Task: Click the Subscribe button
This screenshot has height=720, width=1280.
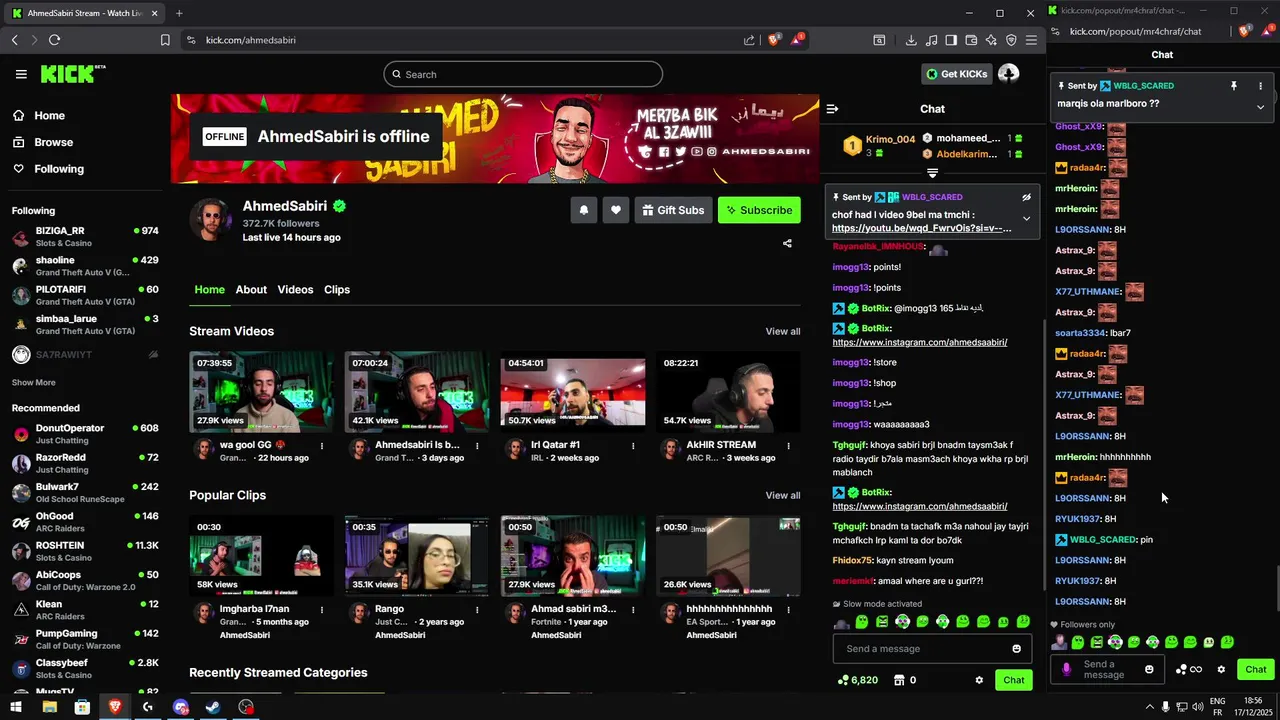Action: click(759, 210)
